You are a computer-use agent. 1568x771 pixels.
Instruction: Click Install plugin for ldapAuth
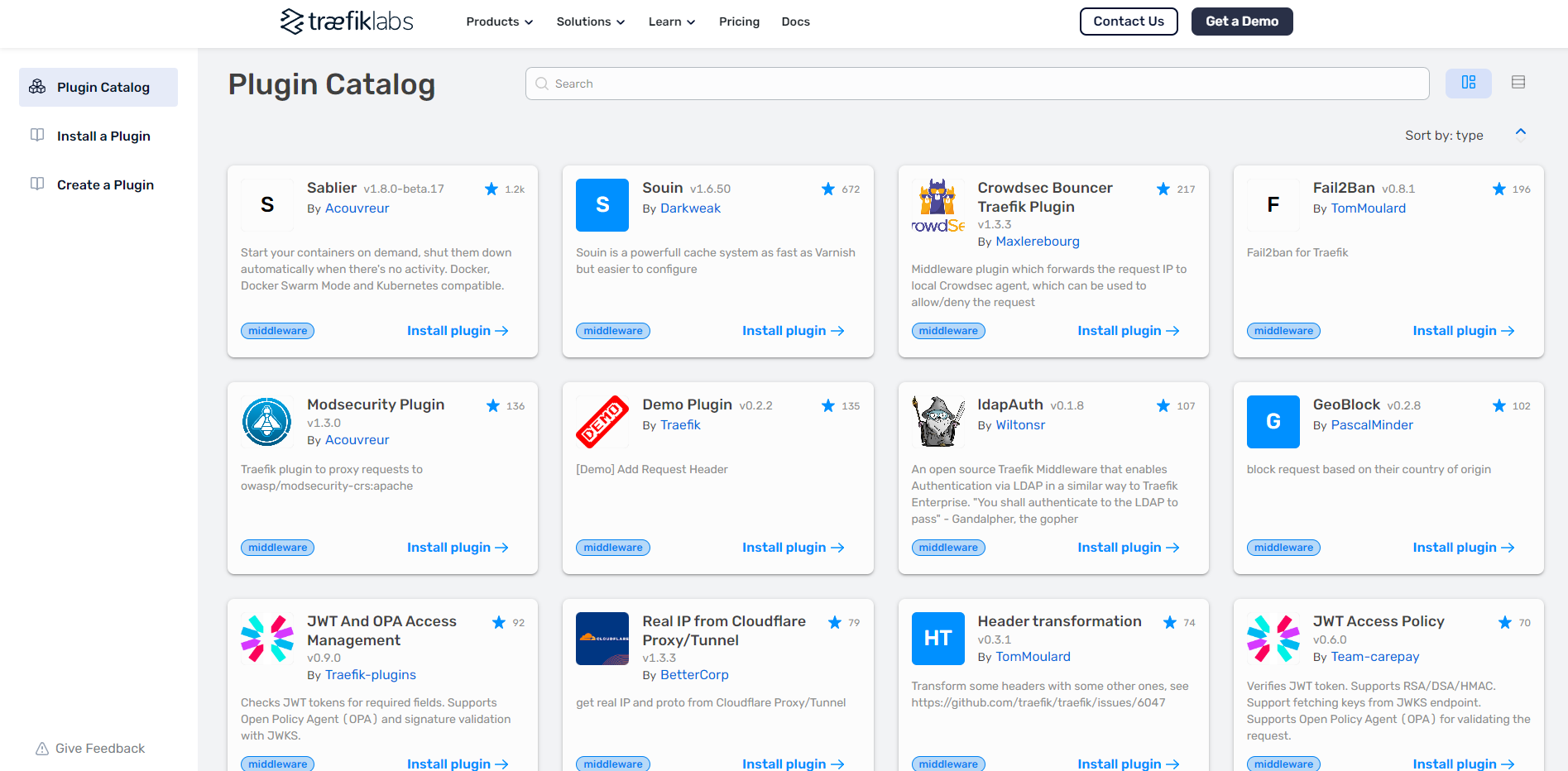(1129, 548)
